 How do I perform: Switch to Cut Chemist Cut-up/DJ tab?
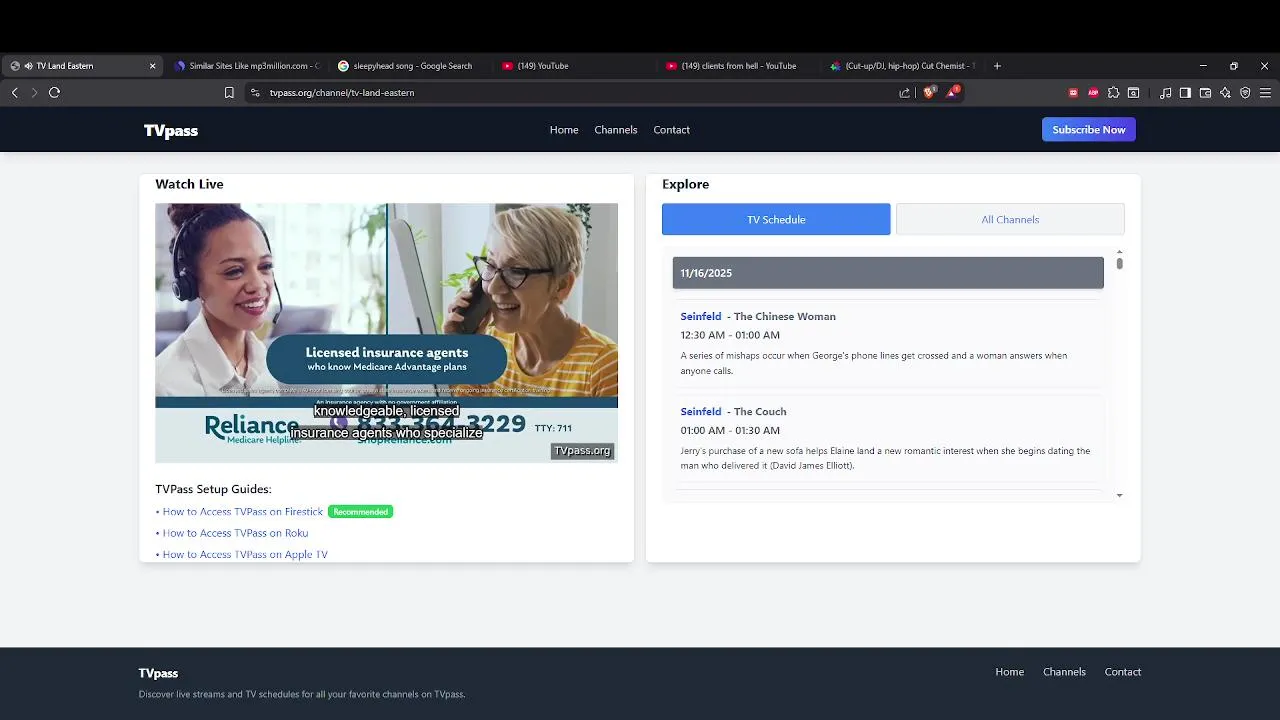tap(902, 66)
